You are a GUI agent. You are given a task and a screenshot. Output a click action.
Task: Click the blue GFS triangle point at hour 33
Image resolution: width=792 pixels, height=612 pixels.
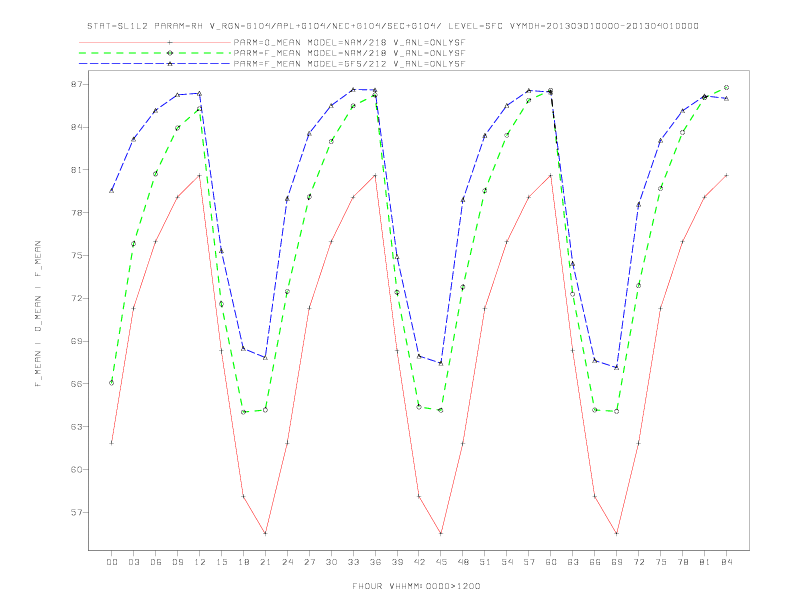(x=353, y=89)
